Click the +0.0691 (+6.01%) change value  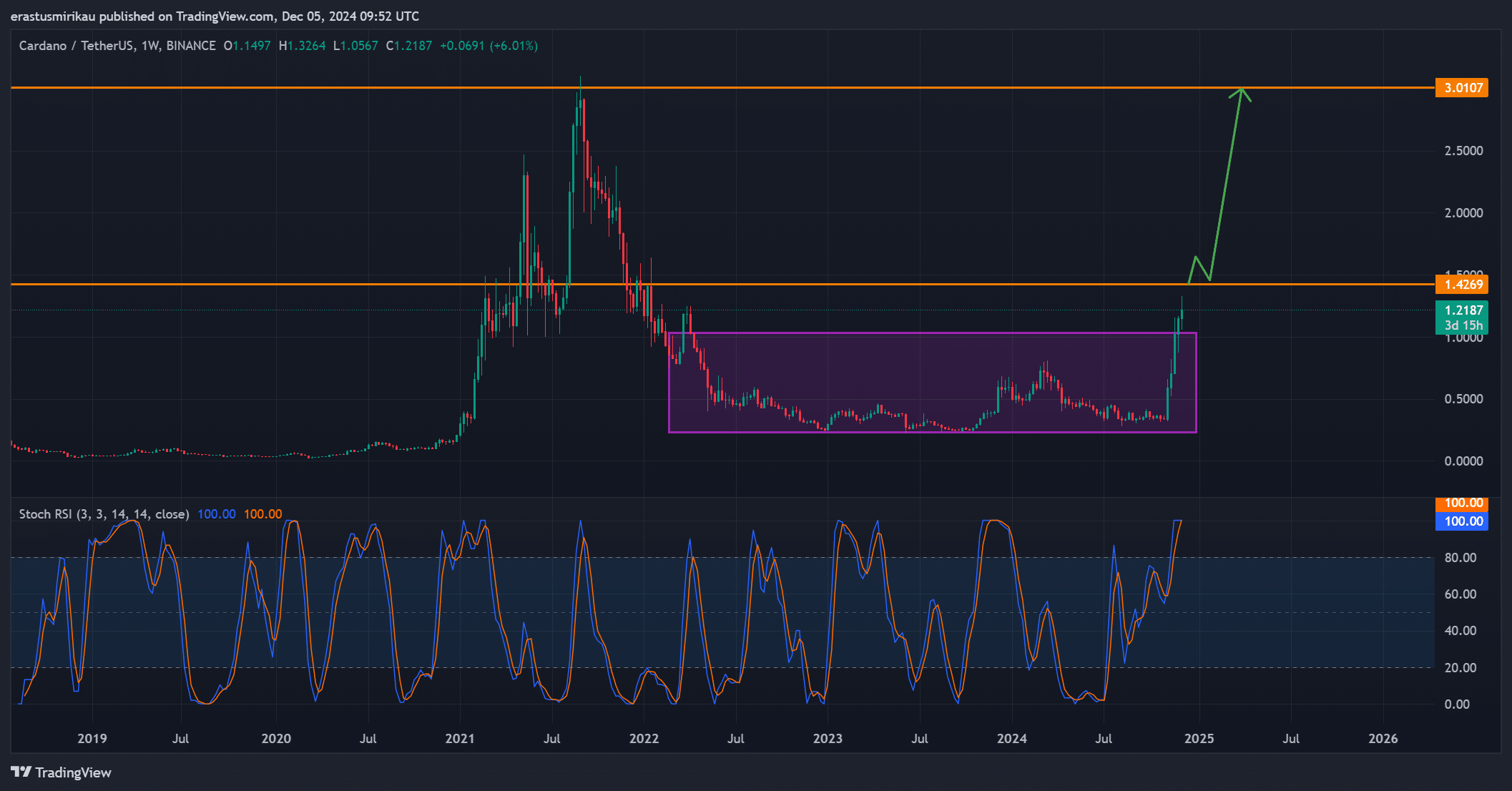(489, 46)
